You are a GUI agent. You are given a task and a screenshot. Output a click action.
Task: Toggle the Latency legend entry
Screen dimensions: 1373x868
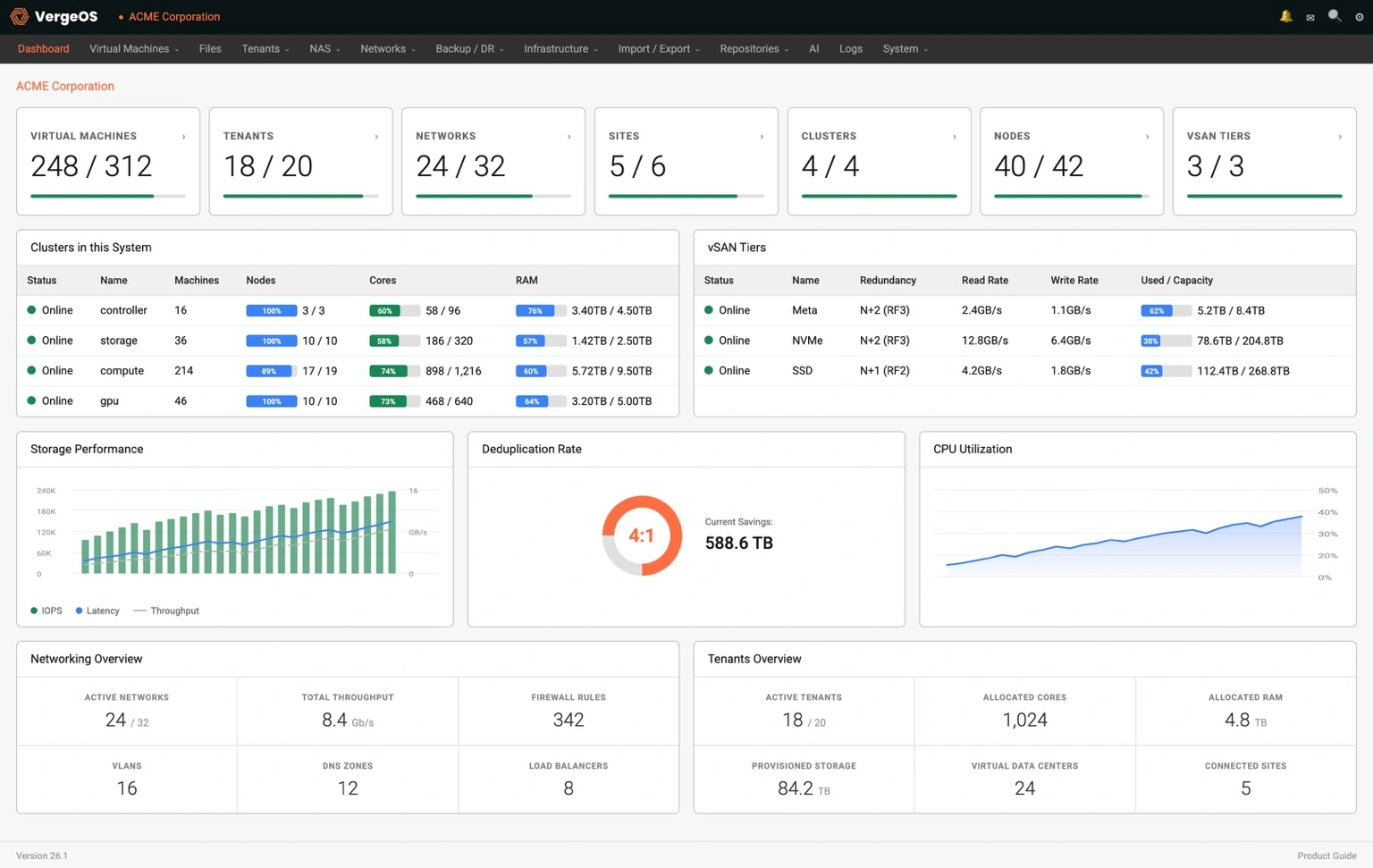point(97,611)
